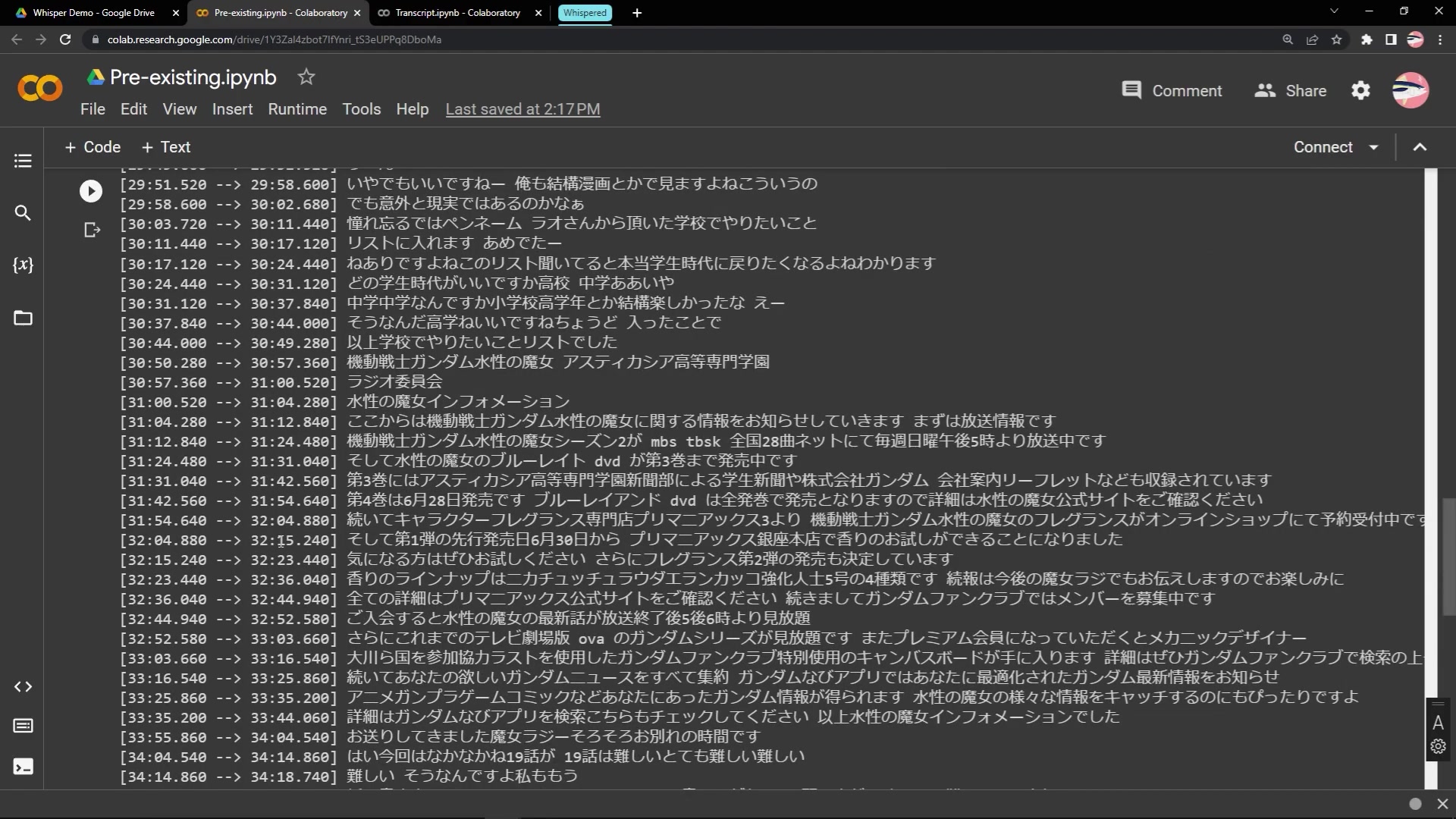Click the translate A icon on right edge
1456x819 pixels.
click(x=1438, y=723)
